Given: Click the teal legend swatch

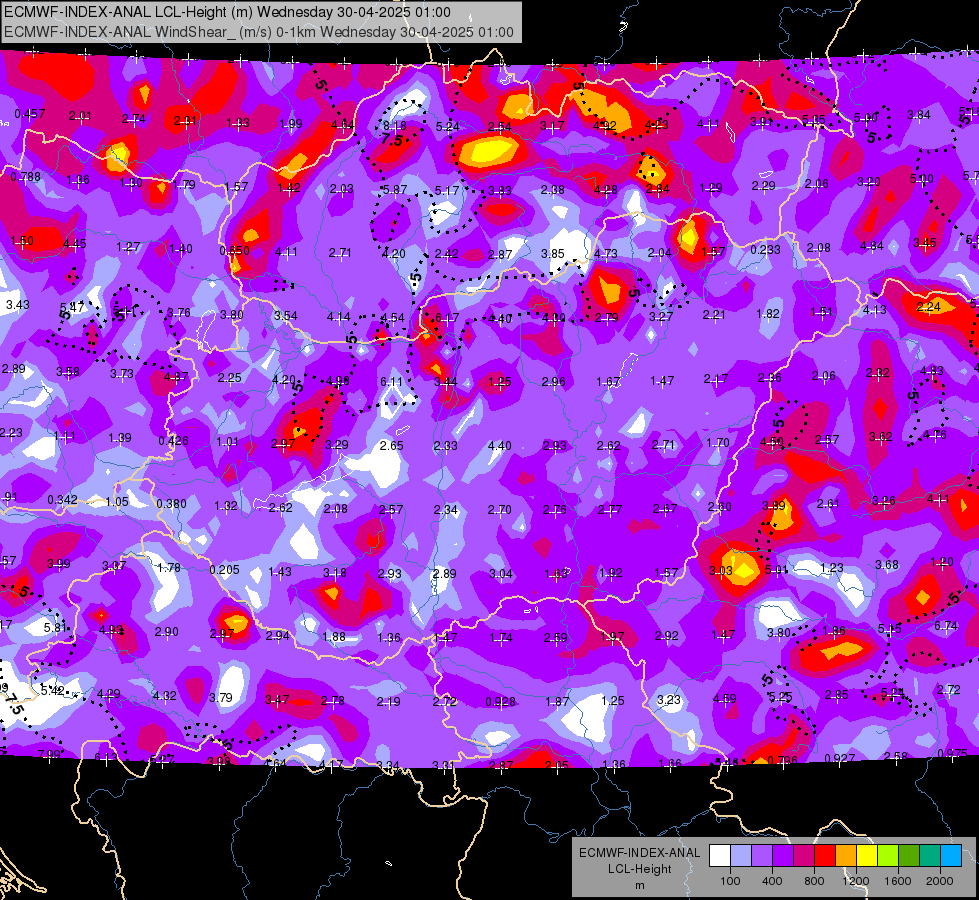Looking at the screenshot, I should [930, 856].
